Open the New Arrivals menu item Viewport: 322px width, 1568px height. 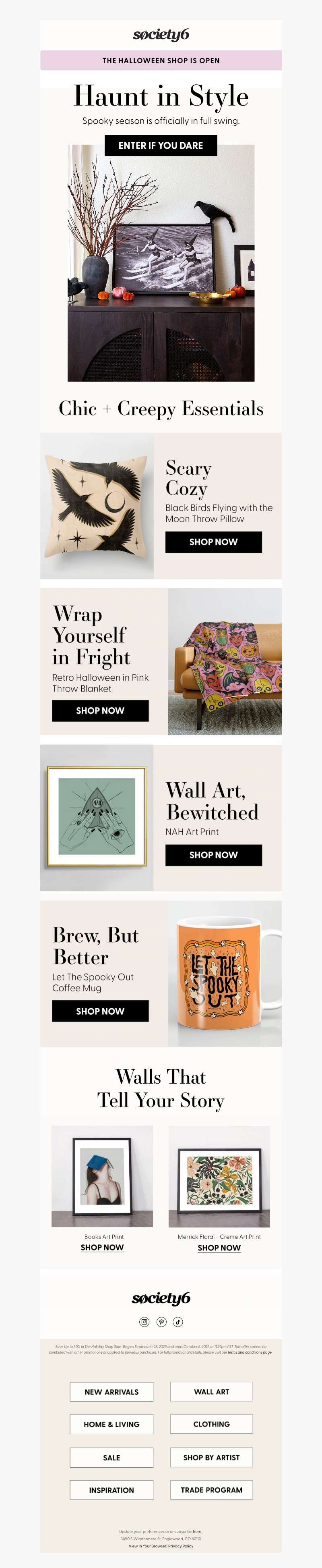[111, 1391]
